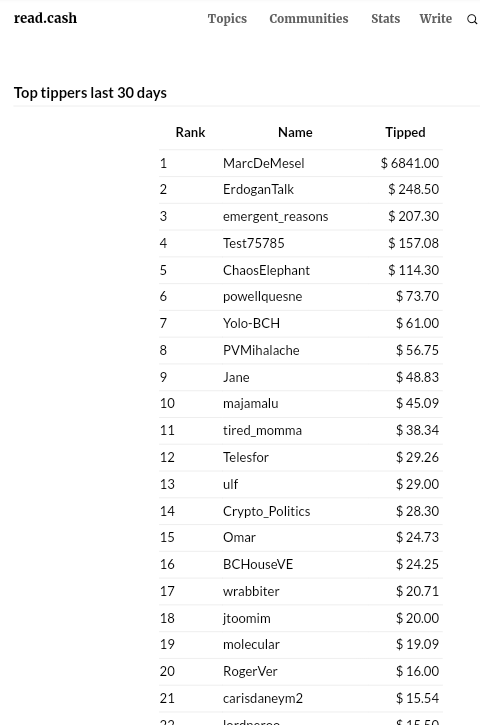
Task: Visit the emergent_reasons user page
Action: [x=276, y=216]
